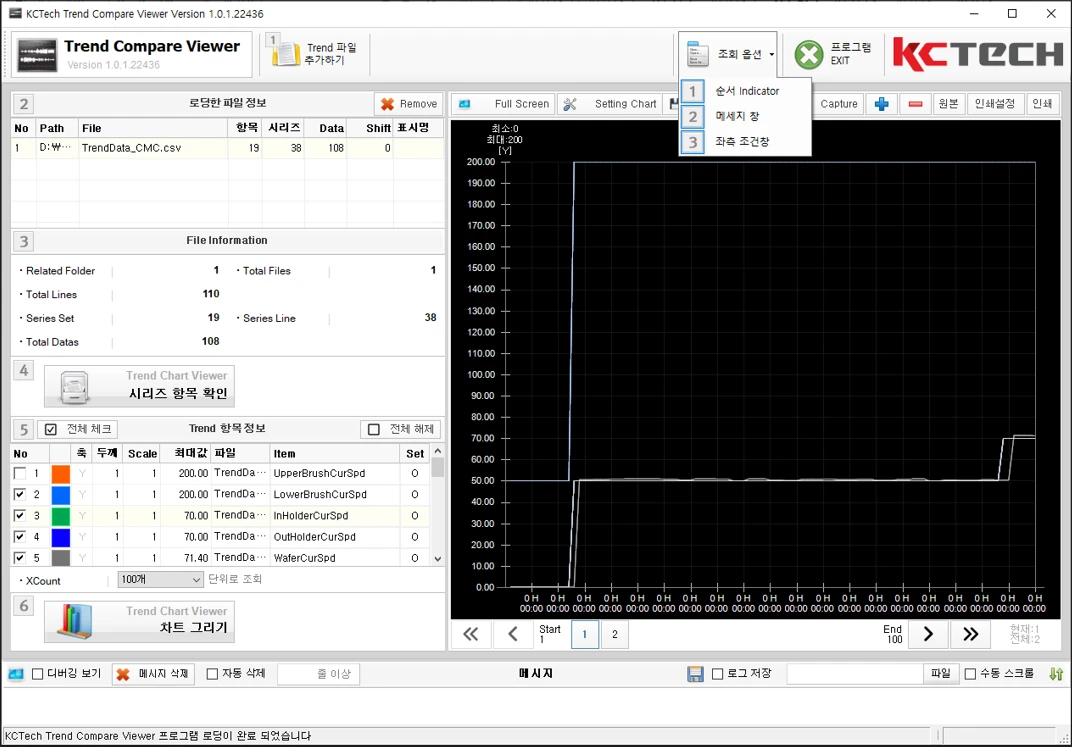Click the Trend file add icon
This screenshot has height=747, width=1072.
coord(286,54)
